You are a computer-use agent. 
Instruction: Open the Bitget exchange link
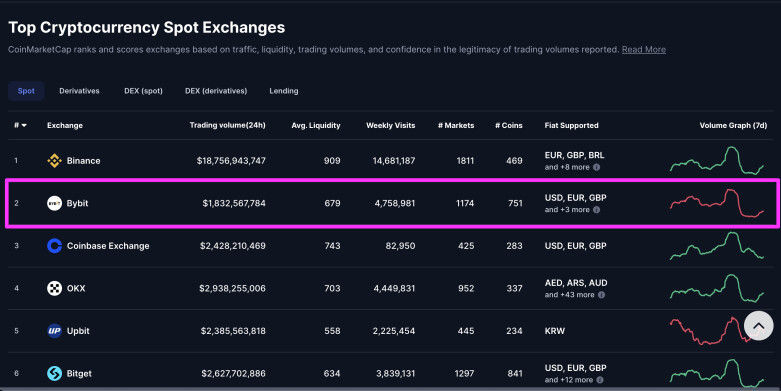79,374
